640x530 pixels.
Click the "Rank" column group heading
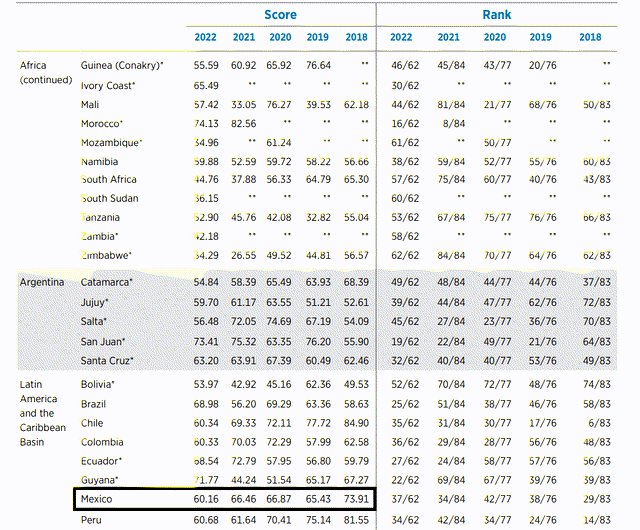coord(497,15)
